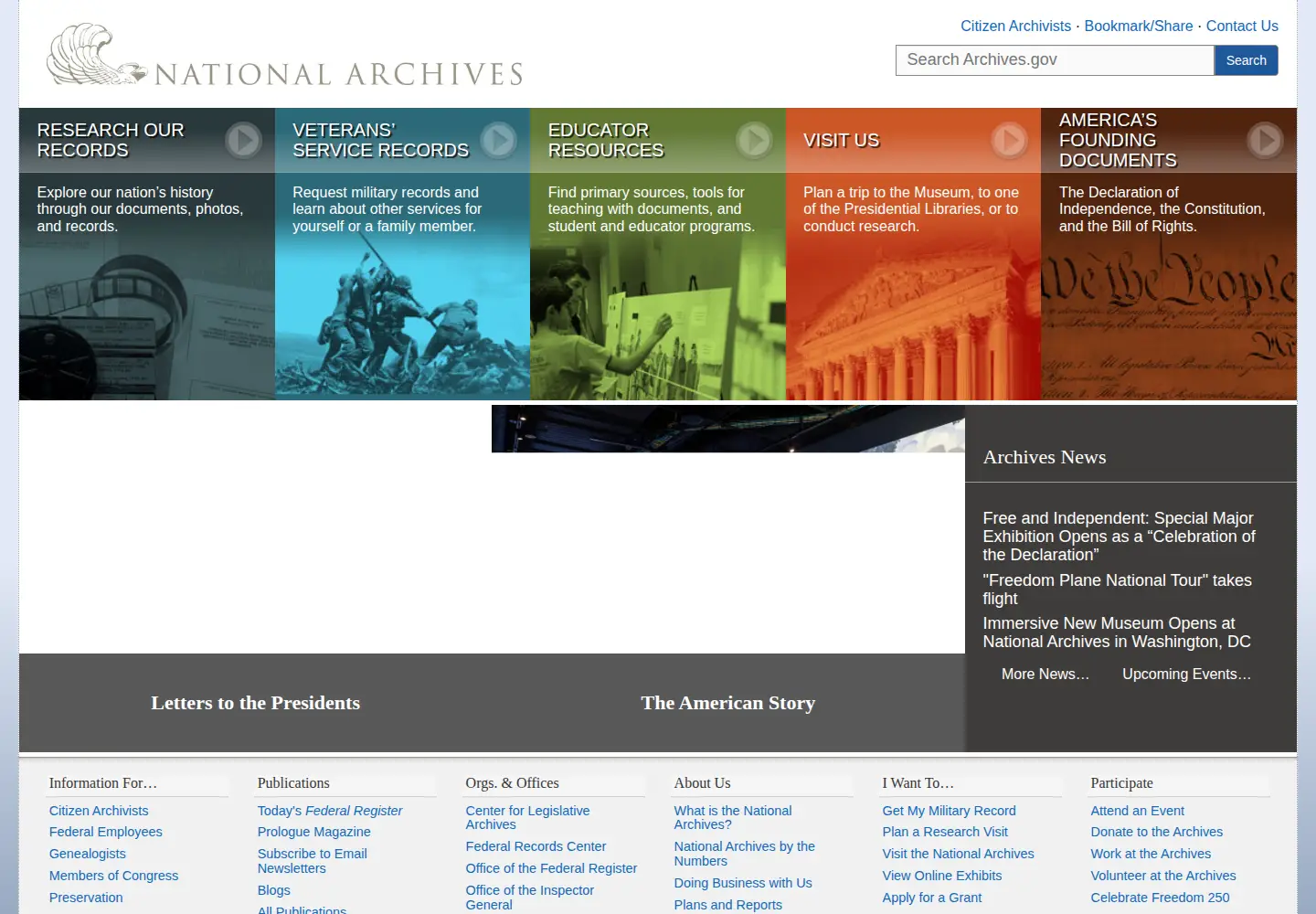The image size is (1316, 914).
Task: Open the Contact Us link
Action: coord(1242,26)
